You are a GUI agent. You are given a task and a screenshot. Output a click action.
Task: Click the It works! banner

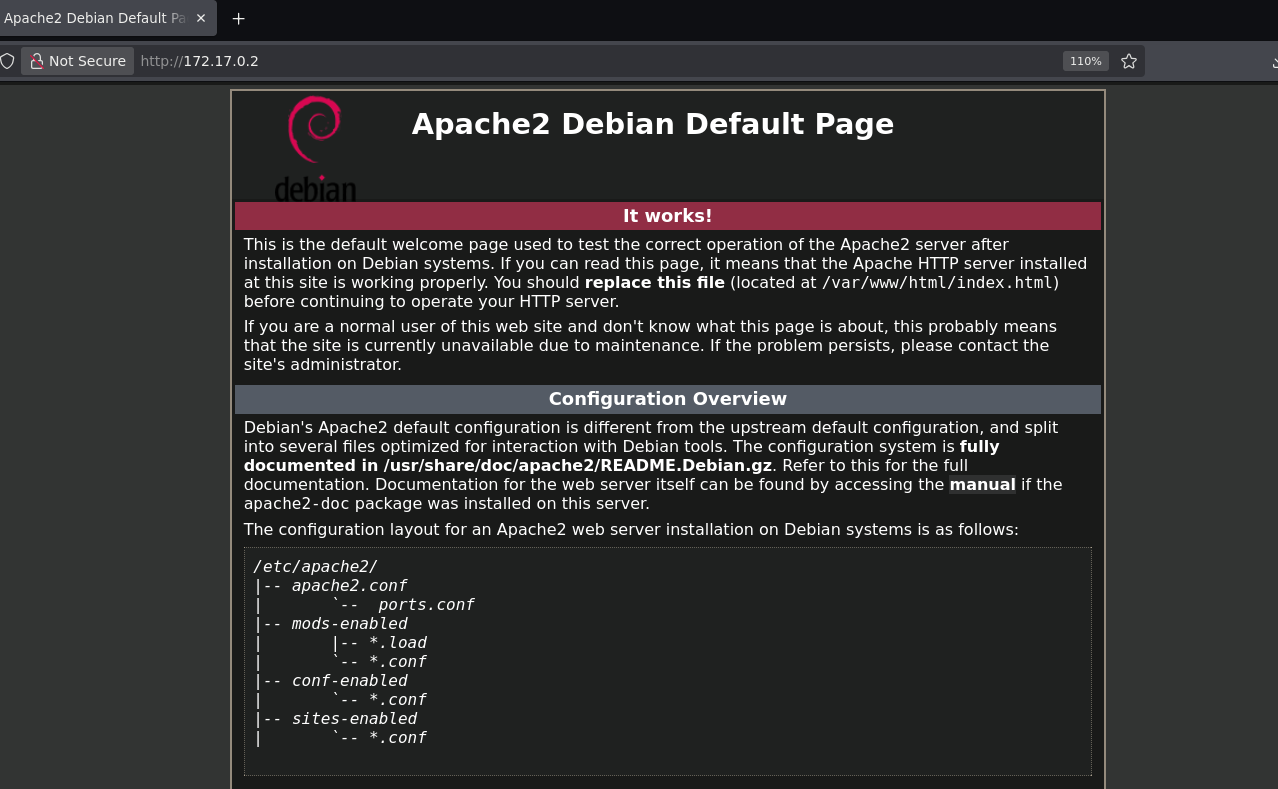[667, 216]
